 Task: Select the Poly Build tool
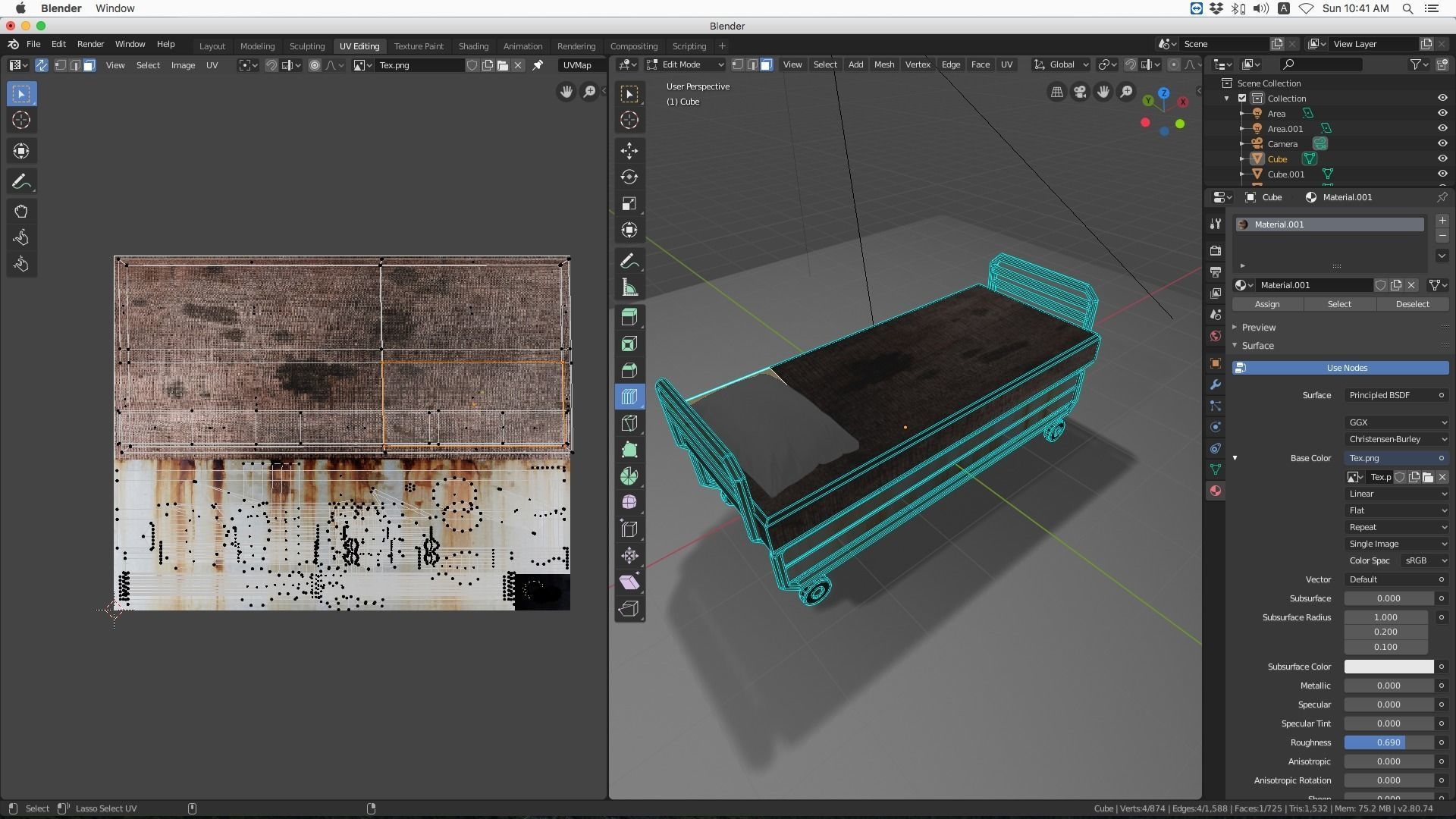pyautogui.click(x=629, y=450)
